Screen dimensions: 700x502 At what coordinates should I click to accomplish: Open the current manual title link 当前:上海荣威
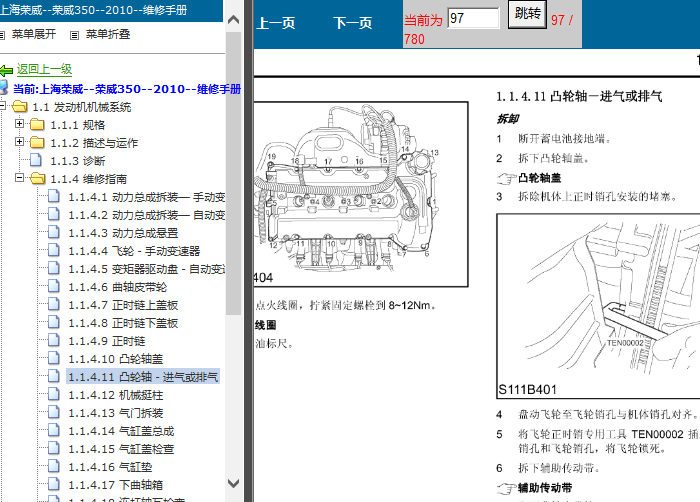click(x=127, y=89)
